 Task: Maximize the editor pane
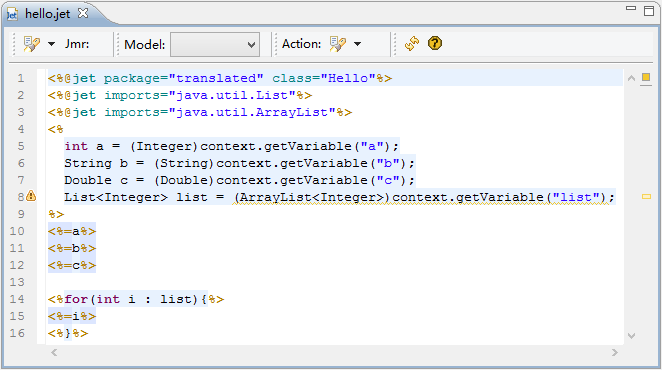[x=649, y=11]
